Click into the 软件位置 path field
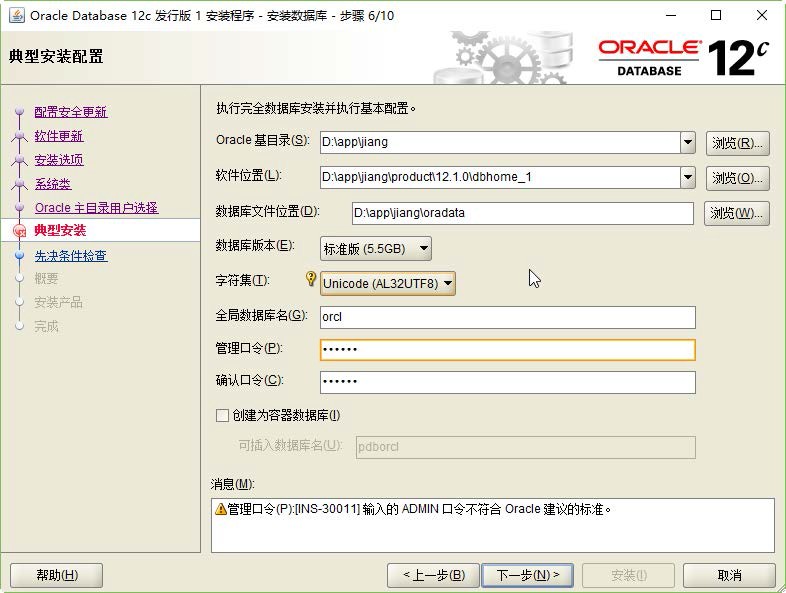The width and height of the screenshot is (786, 593). tap(500, 177)
